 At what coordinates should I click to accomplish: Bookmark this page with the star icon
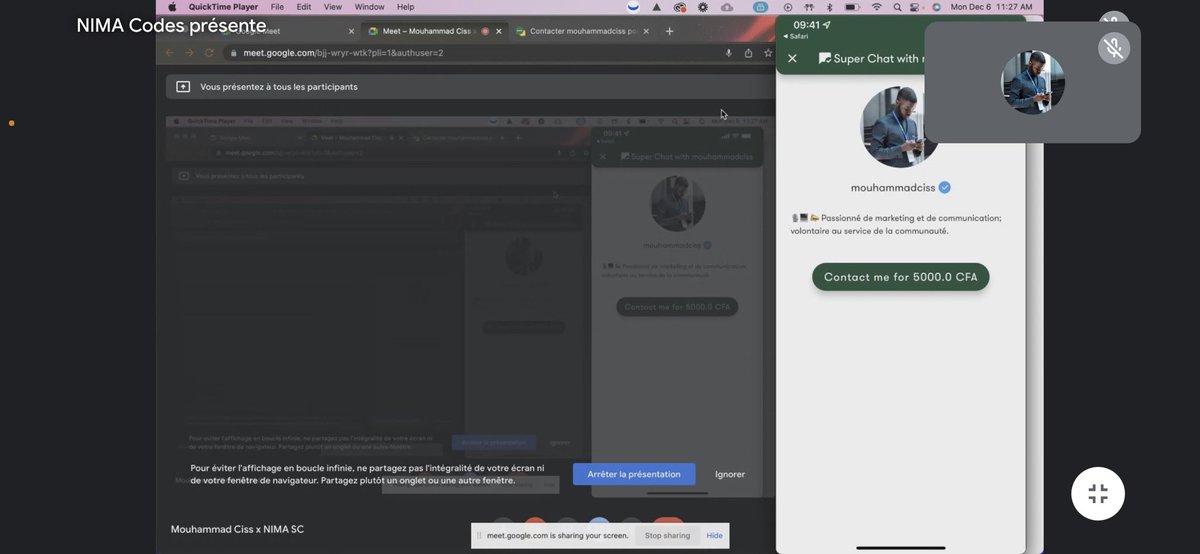pos(767,52)
